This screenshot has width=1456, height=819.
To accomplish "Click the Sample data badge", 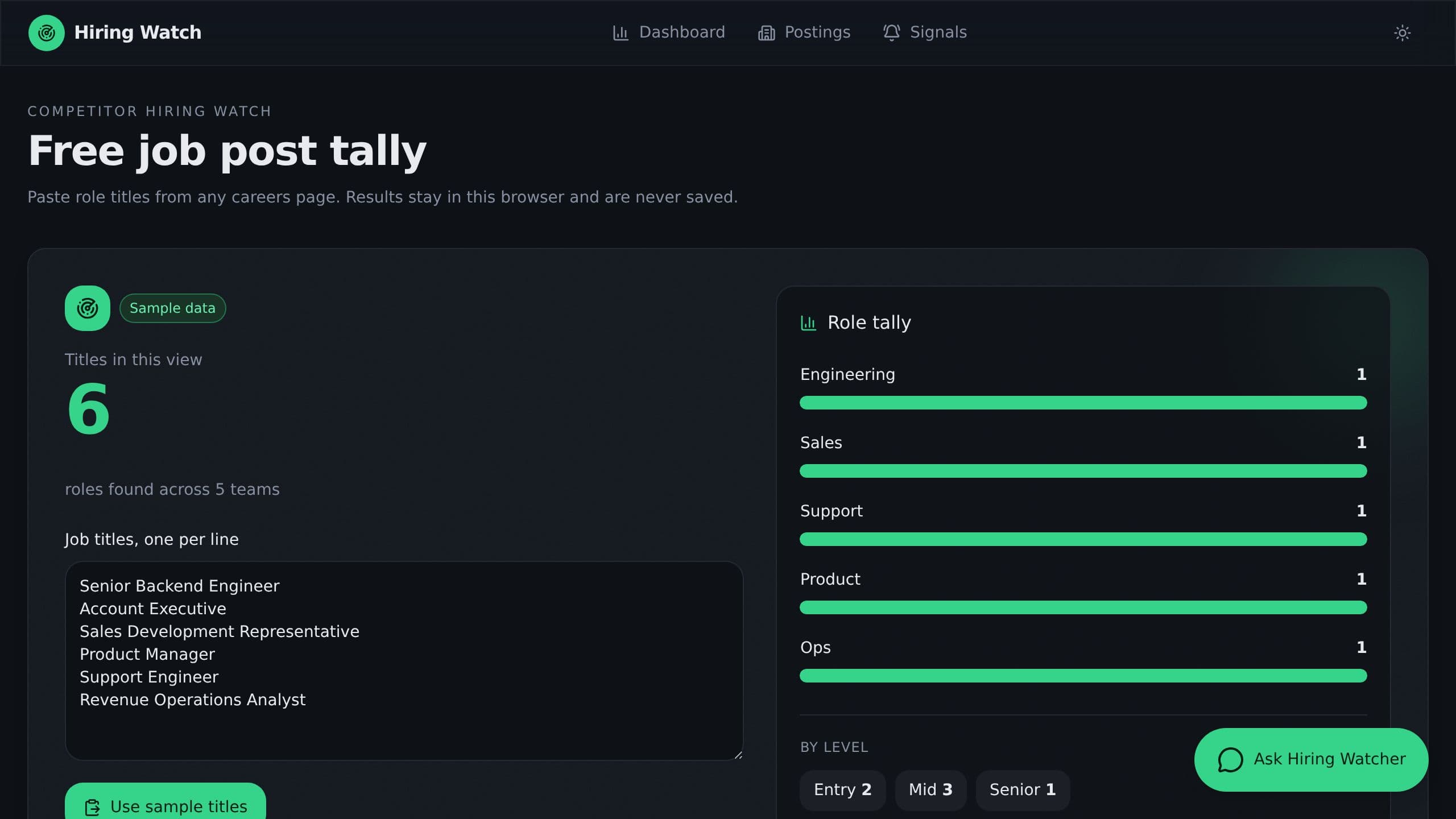I will pos(172,308).
